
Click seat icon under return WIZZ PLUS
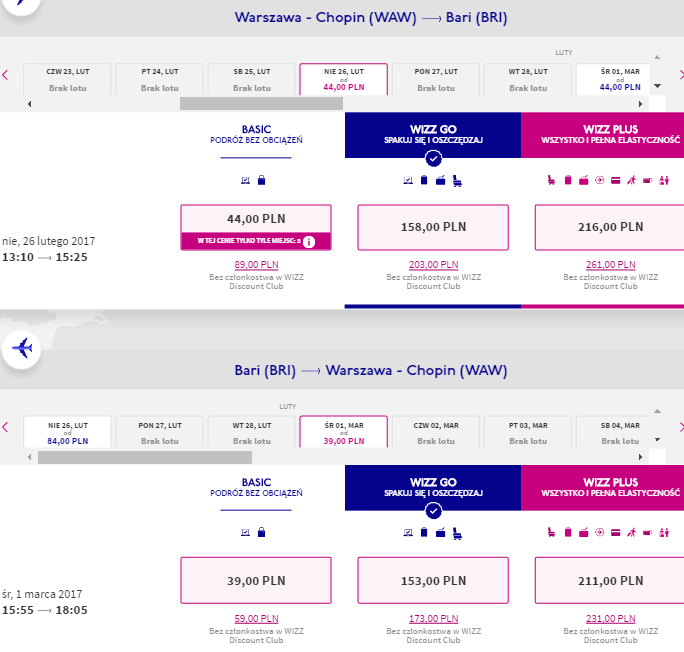551,533
